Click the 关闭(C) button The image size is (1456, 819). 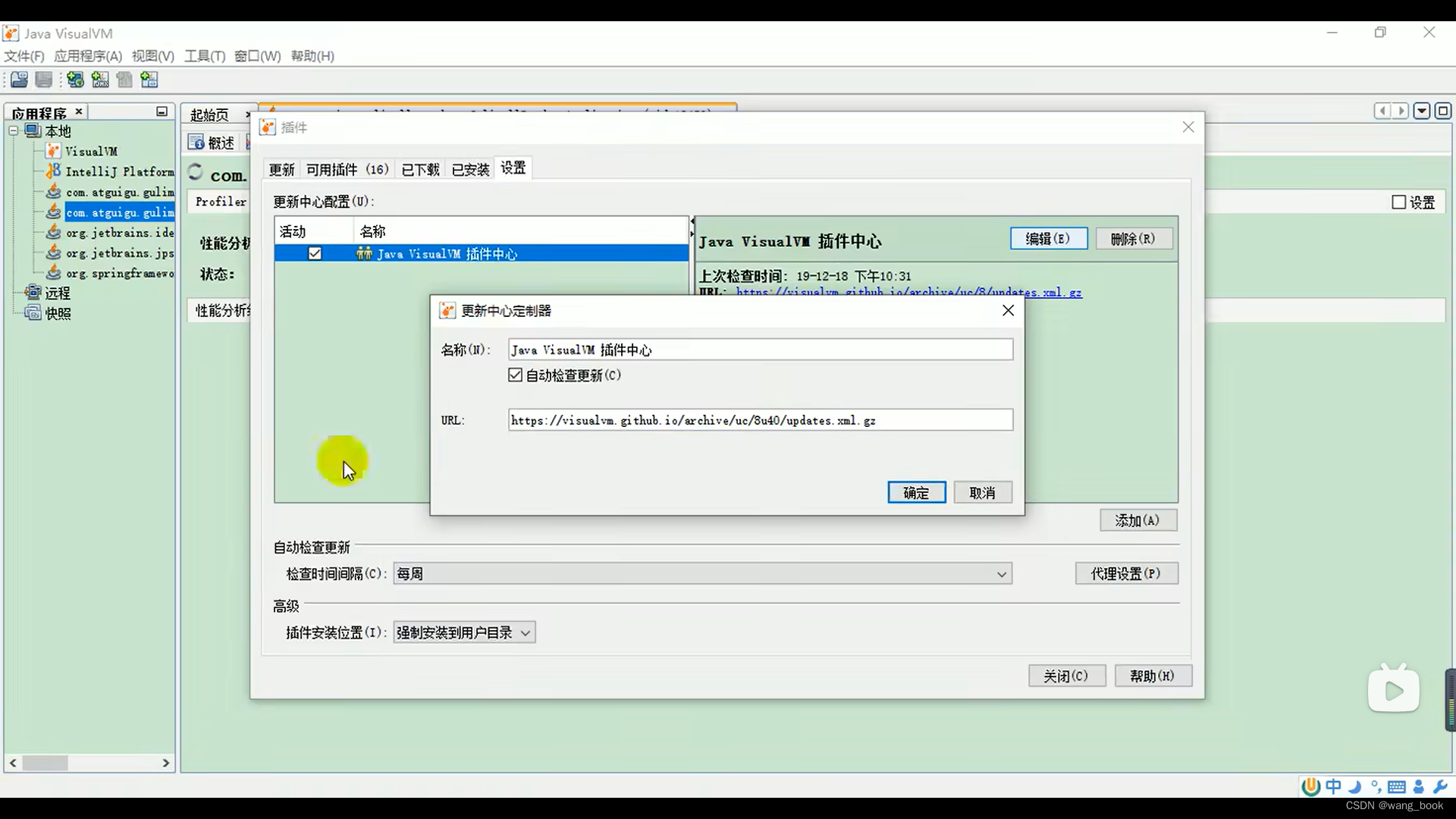coord(1066,676)
